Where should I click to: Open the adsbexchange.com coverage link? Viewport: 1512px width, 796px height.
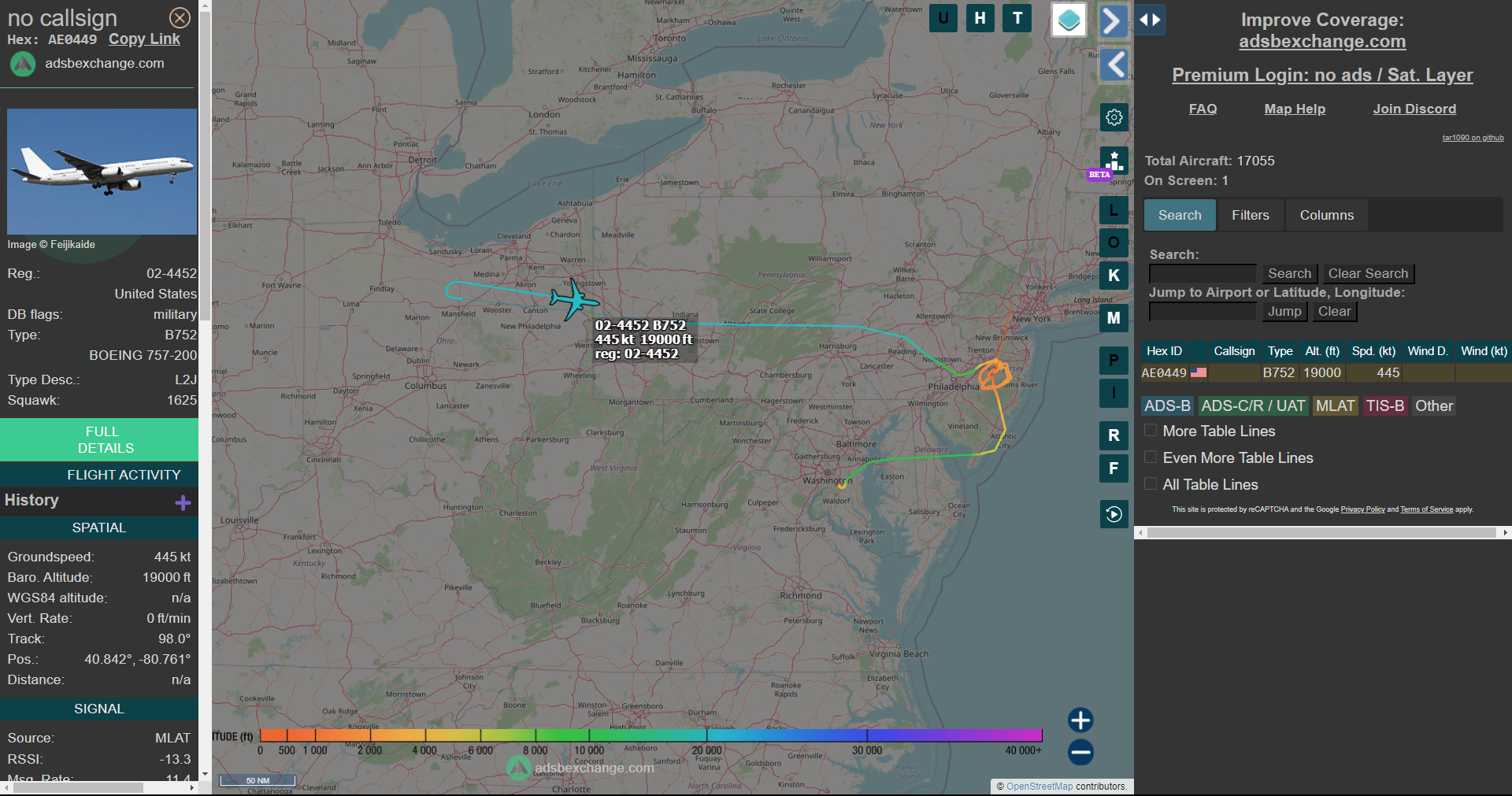[x=1322, y=42]
